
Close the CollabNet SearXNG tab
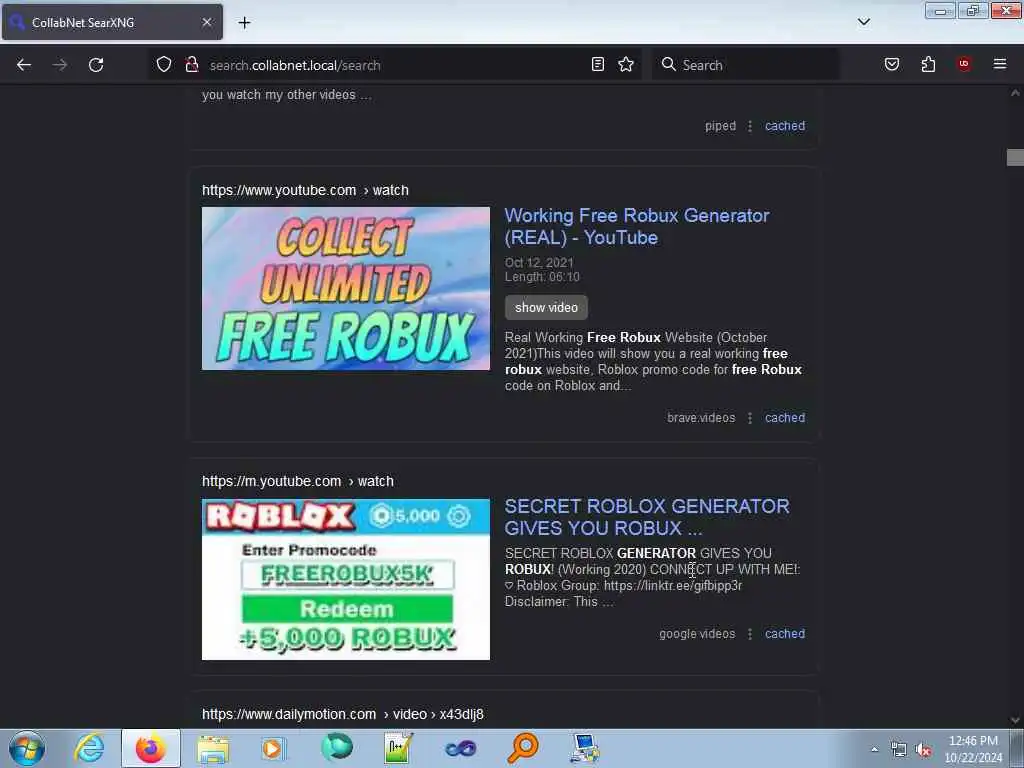click(207, 22)
